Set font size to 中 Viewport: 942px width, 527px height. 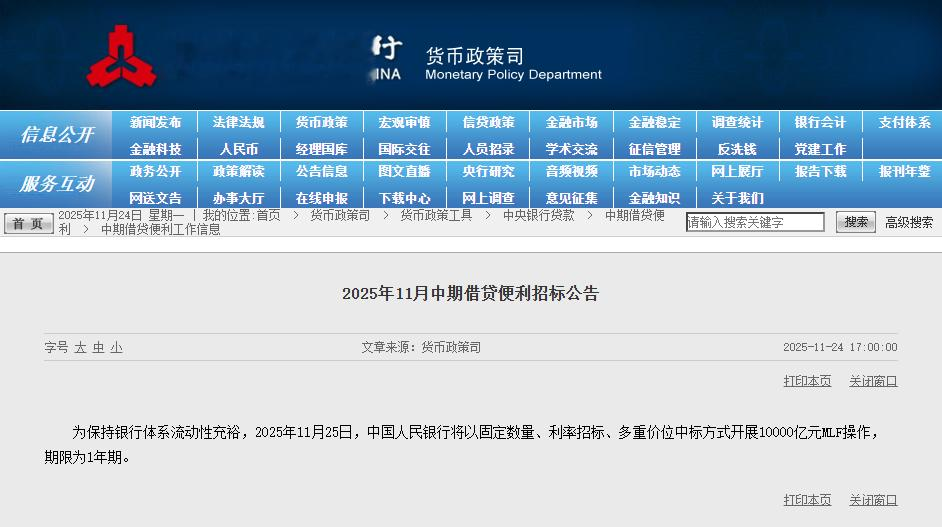99,347
